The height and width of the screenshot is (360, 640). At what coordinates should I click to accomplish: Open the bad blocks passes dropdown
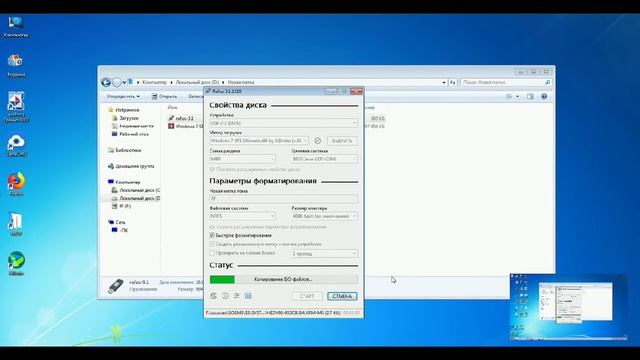(x=324, y=253)
